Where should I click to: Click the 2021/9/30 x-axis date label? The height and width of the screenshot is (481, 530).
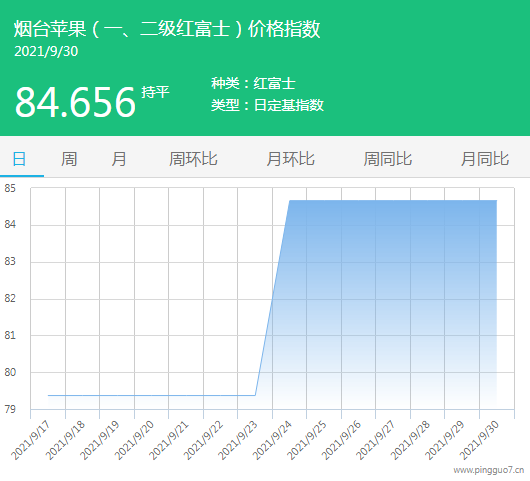(479, 440)
